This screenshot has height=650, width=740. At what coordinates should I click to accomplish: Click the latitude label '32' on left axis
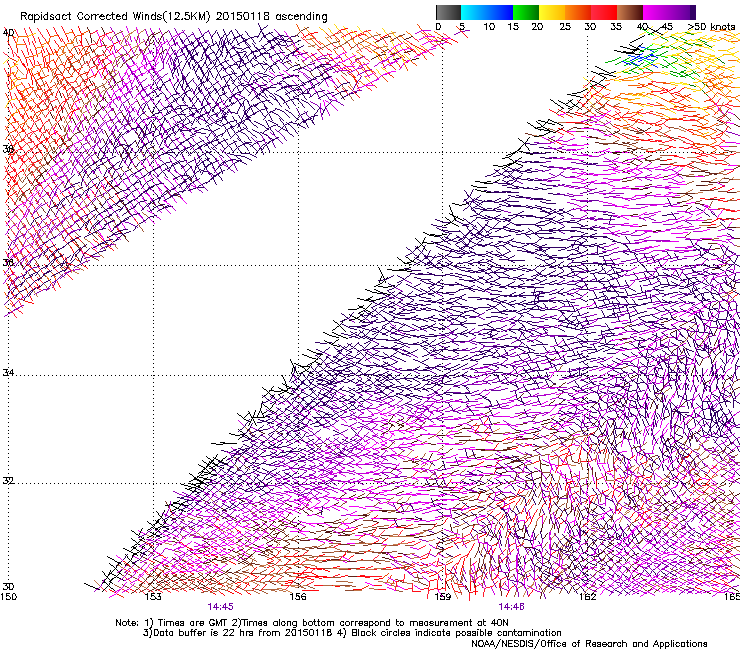[x=8, y=481]
